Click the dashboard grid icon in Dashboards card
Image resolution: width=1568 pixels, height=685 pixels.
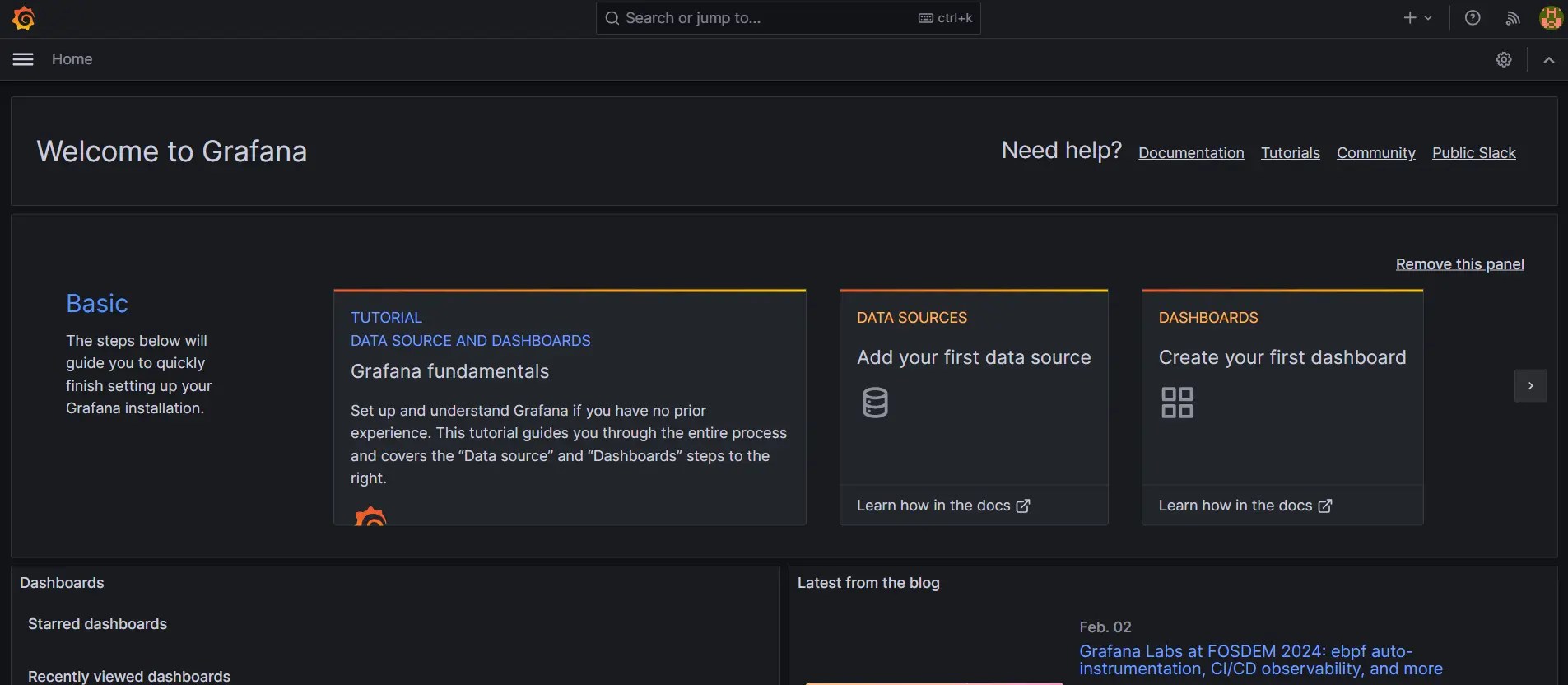click(x=1177, y=403)
